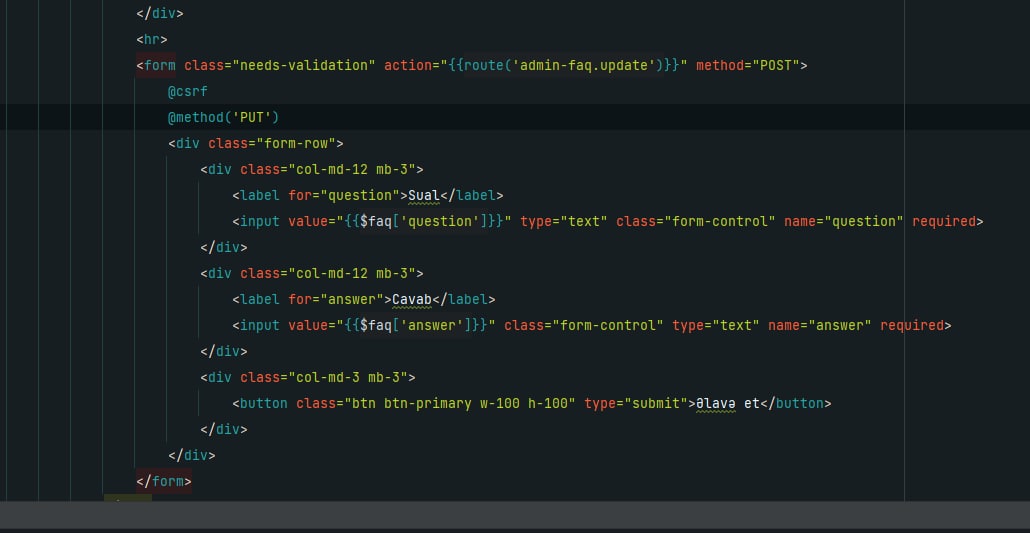Screen dimensions: 1030x533
Task: Click the @method('PUT') directive
Action: coord(224,118)
